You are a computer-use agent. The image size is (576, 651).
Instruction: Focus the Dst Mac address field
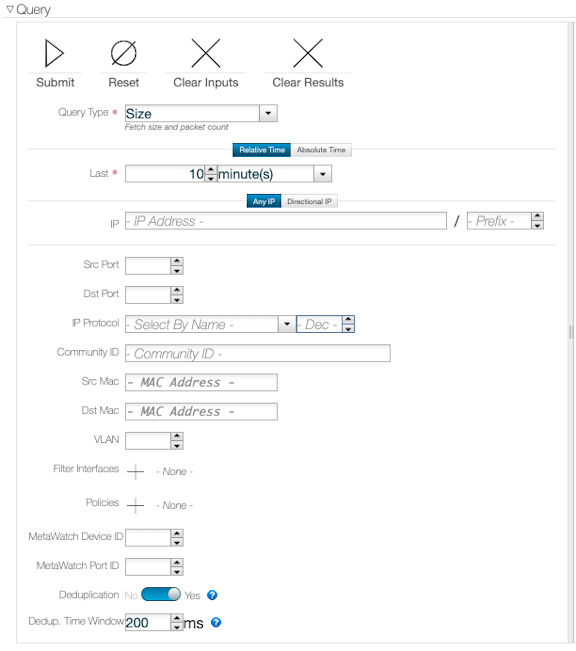pyautogui.click(x=201, y=411)
